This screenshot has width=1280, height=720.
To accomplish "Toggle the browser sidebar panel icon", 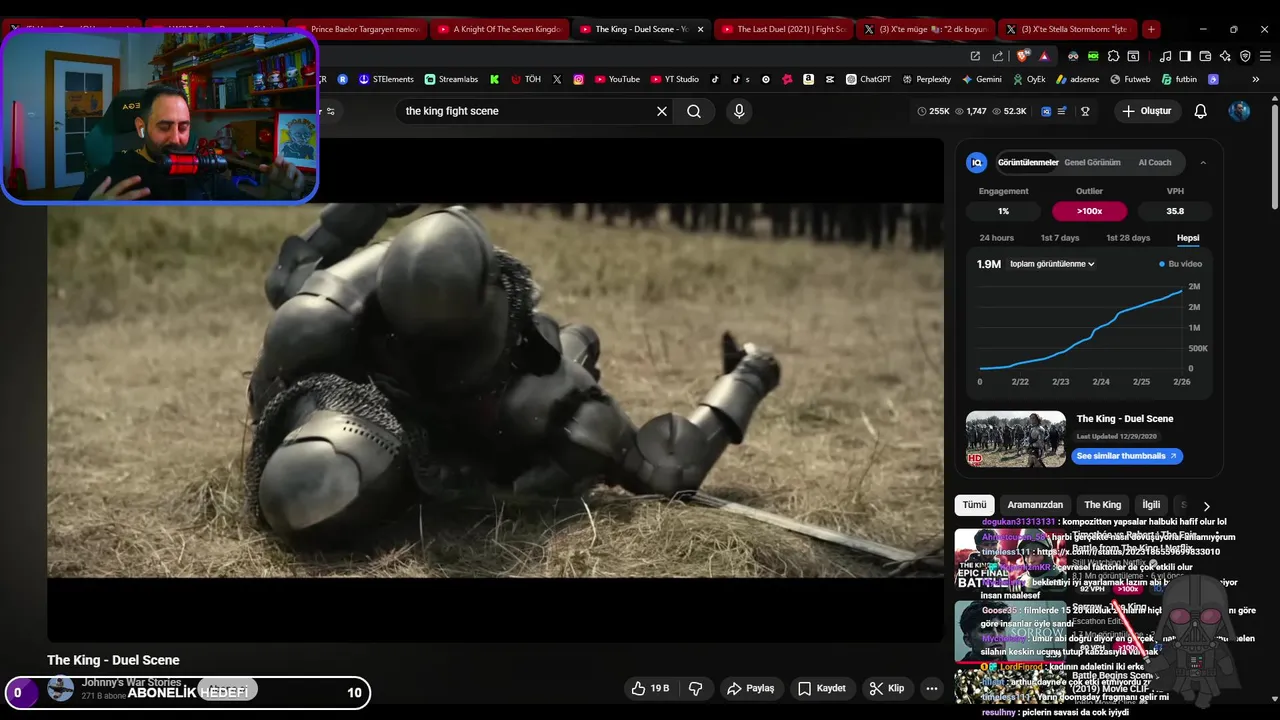I will click(1185, 56).
